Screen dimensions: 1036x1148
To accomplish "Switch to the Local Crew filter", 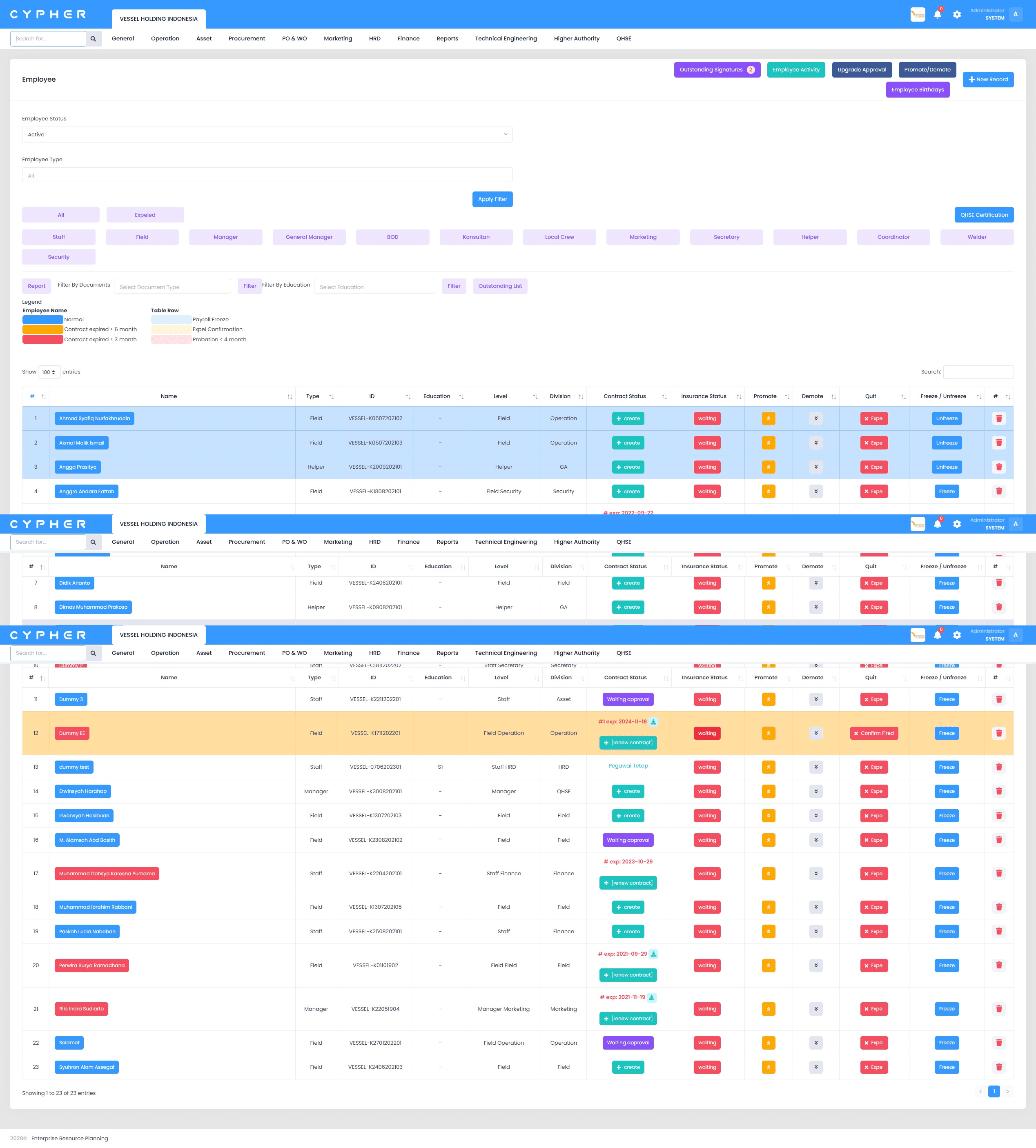I will pyautogui.click(x=559, y=237).
